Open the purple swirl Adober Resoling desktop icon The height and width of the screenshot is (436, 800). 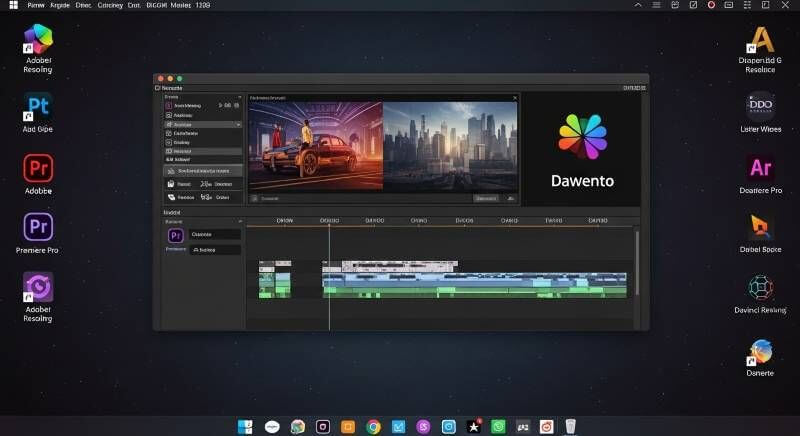[x=38, y=287]
